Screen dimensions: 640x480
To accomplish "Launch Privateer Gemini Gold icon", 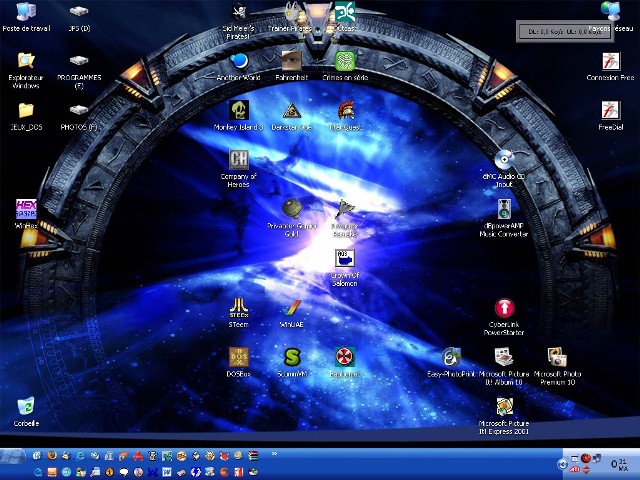I will [x=292, y=218].
